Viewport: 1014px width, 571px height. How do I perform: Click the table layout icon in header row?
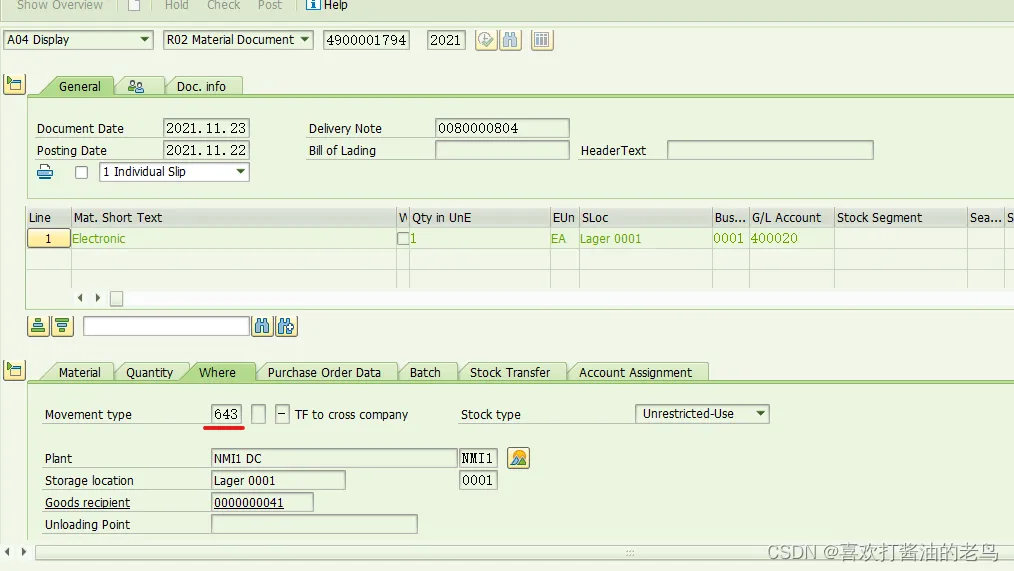pos(542,40)
